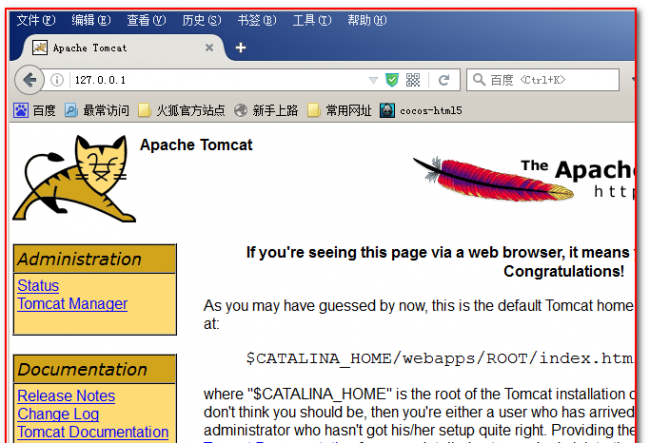Open the 文件 menu
Image resolution: width=650 pixels, height=443 pixels.
[36, 20]
